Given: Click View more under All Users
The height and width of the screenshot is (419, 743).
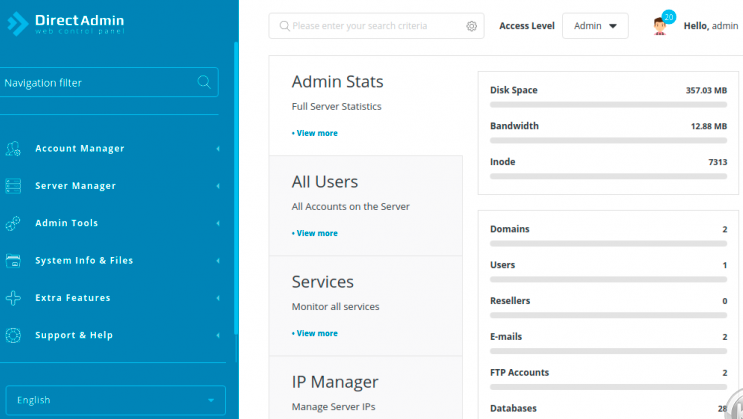Looking at the screenshot, I should tap(315, 233).
